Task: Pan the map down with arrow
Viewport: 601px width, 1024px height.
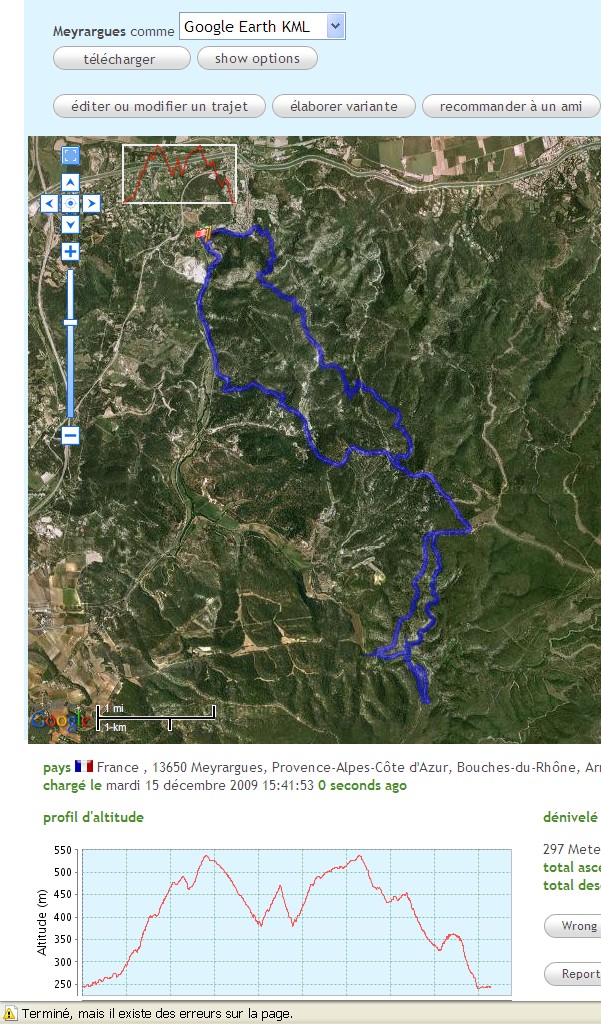Action: click(x=71, y=225)
